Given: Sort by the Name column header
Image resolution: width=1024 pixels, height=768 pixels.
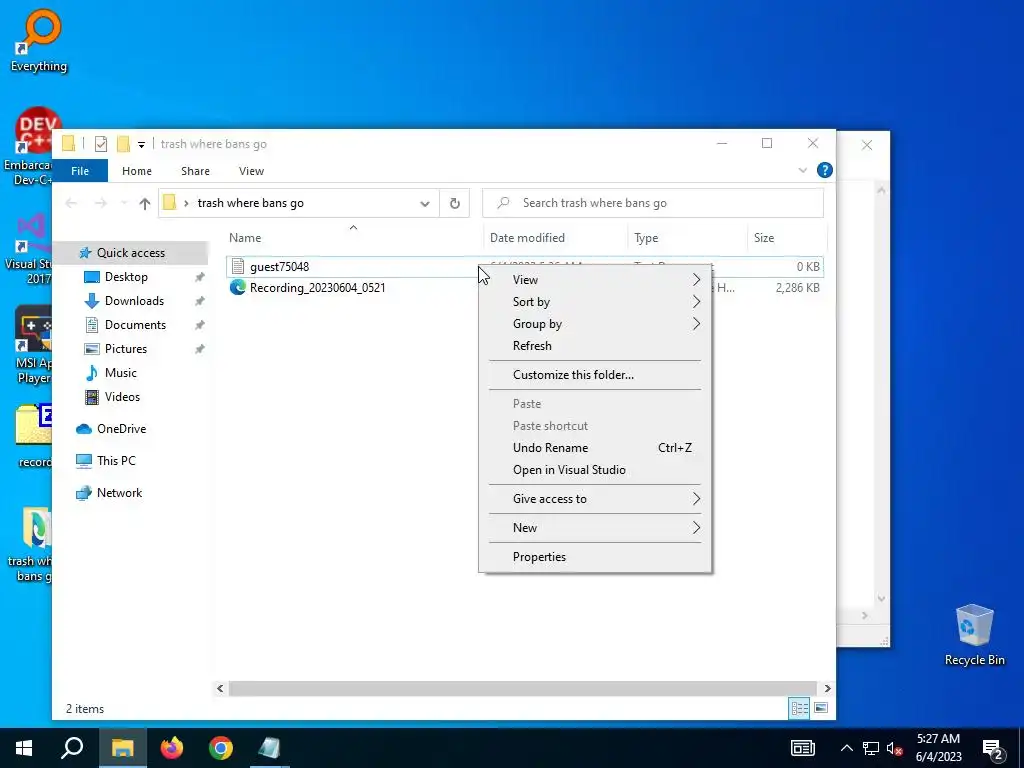Looking at the screenshot, I should [353, 238].
